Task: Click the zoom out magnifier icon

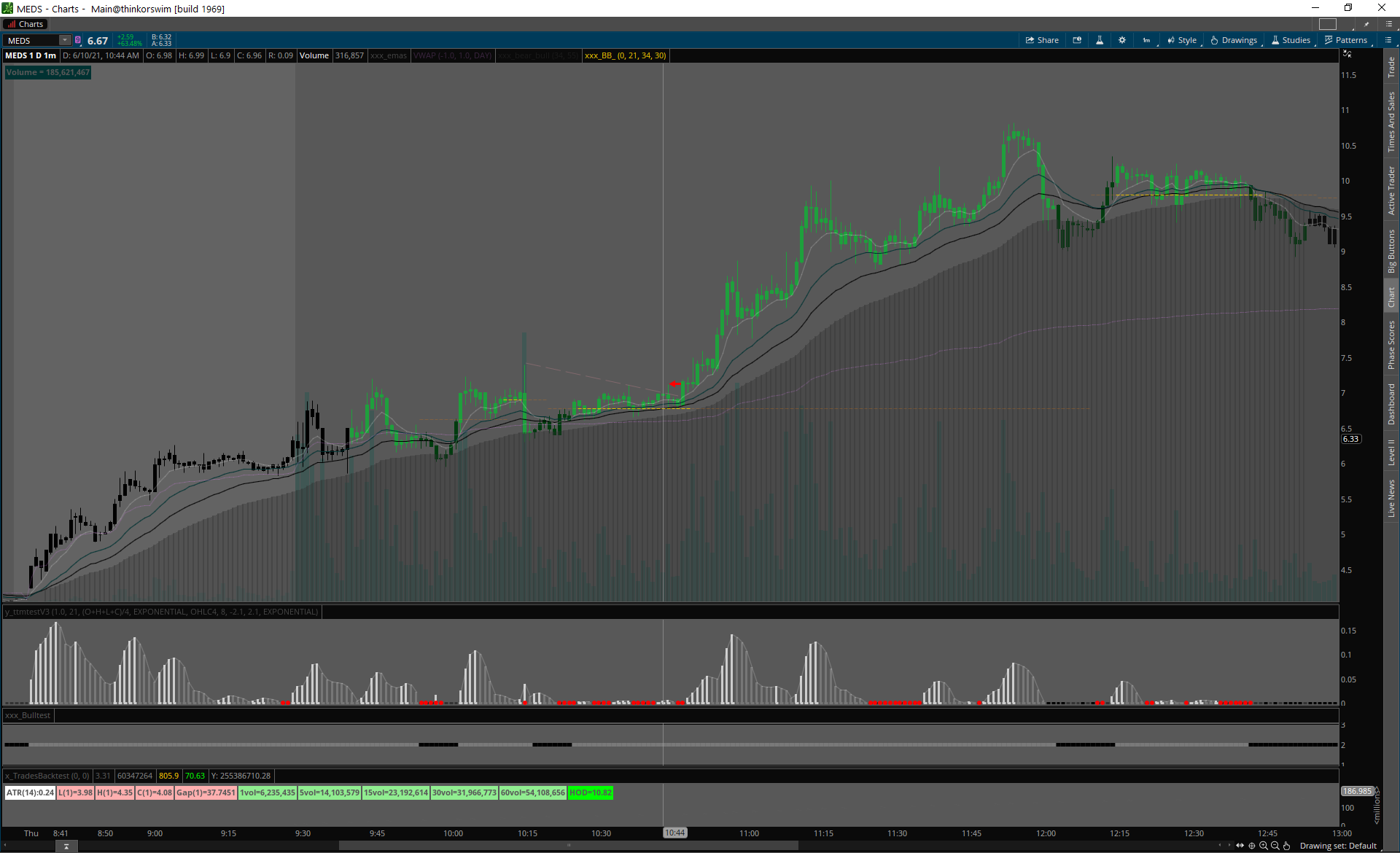Action: click(x=1275, y=846)
